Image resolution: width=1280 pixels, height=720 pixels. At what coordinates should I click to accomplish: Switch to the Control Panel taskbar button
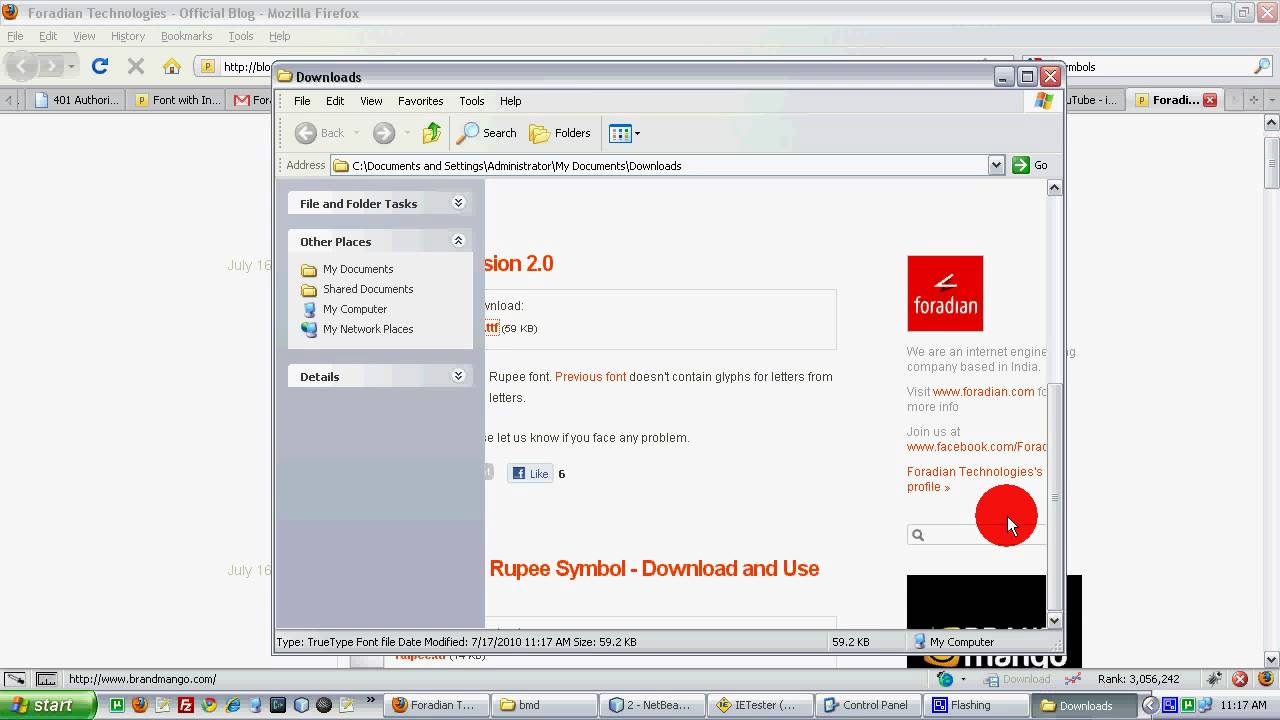coord(867,705)
